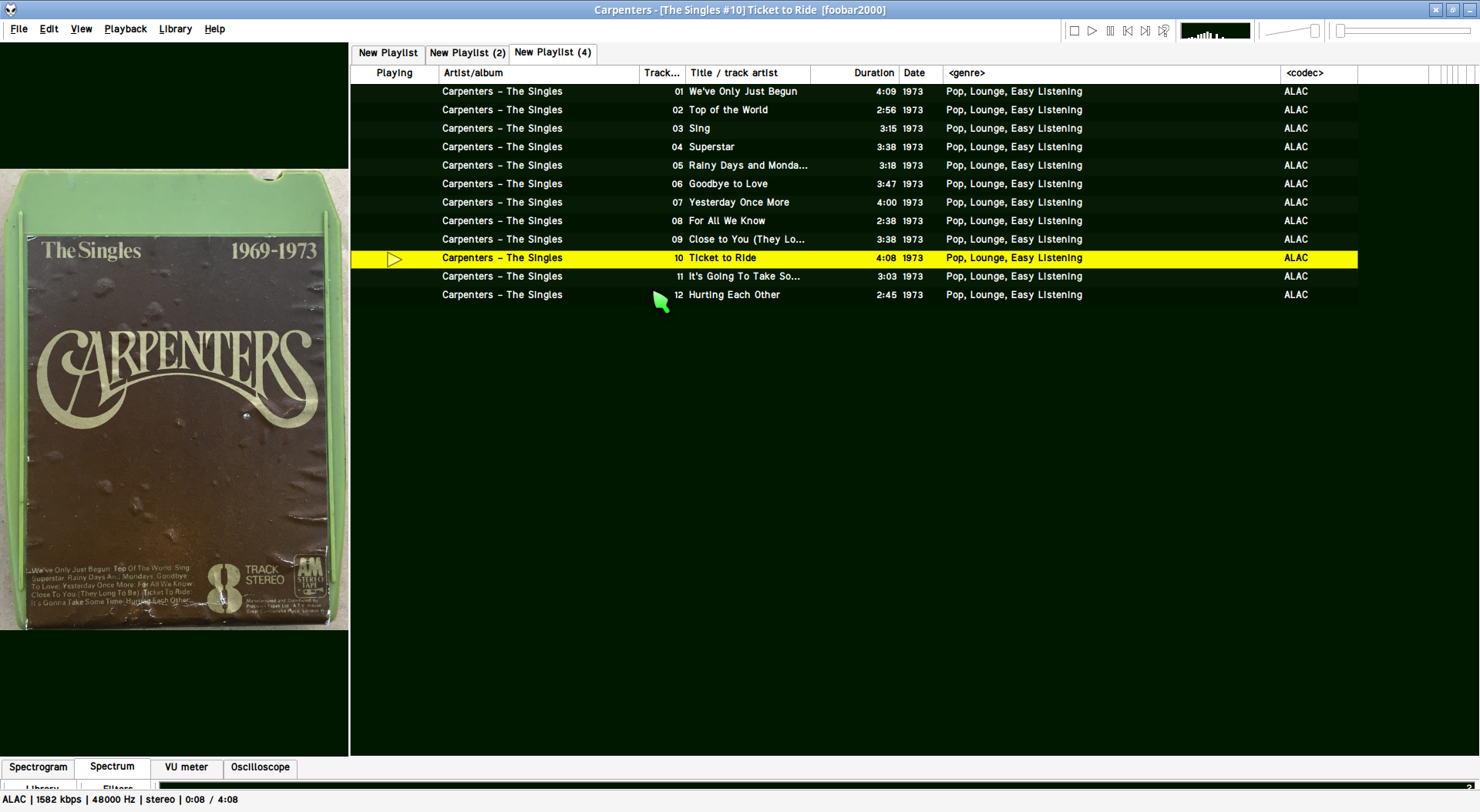Screen dimensions: 1480x812
Task: Go to the previous track
Action: tap(1128, 31)
